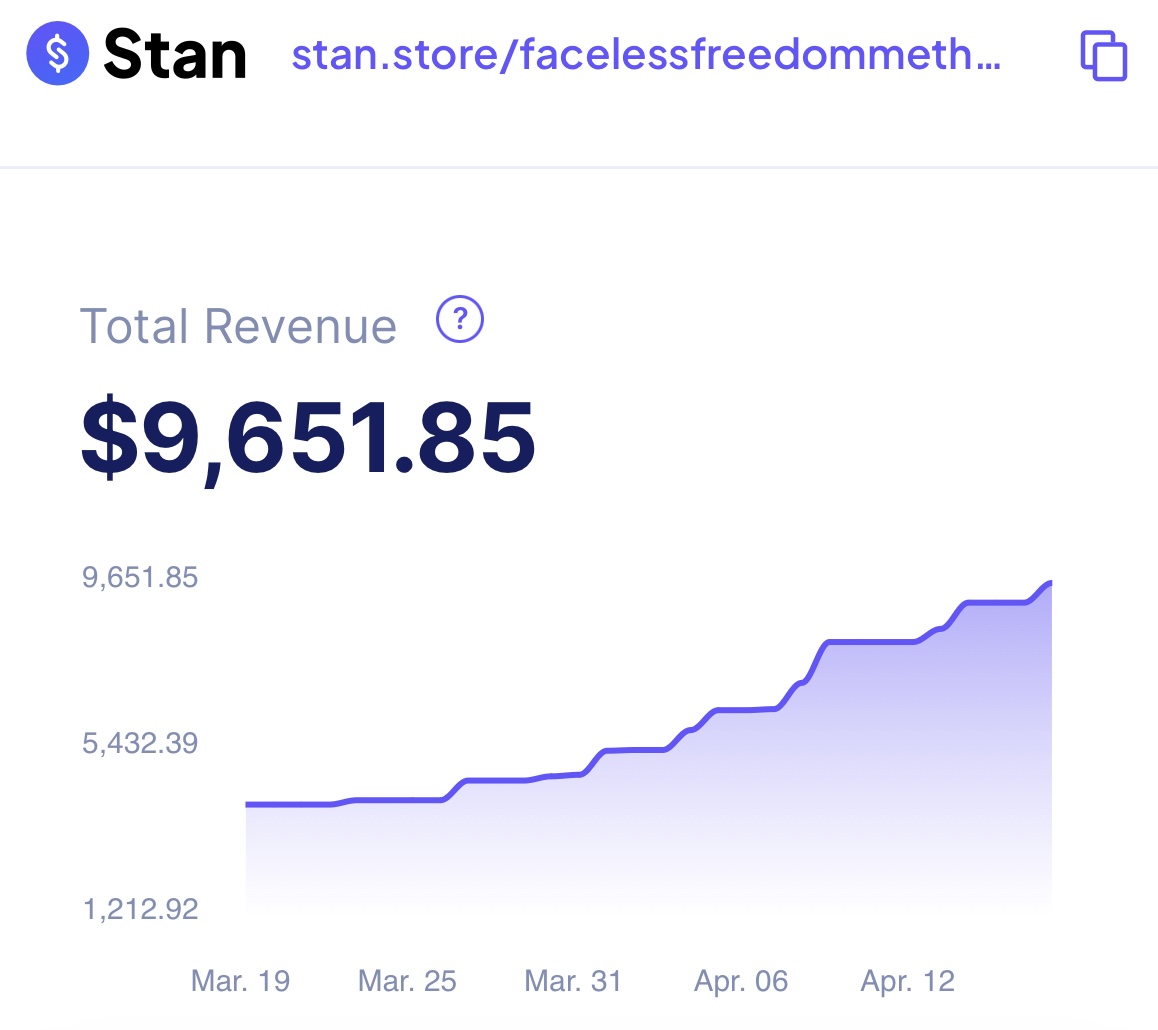Select the $9,651.85 revenue total
Viewport: 1158px width, 1030px height.
click(308, 439)
